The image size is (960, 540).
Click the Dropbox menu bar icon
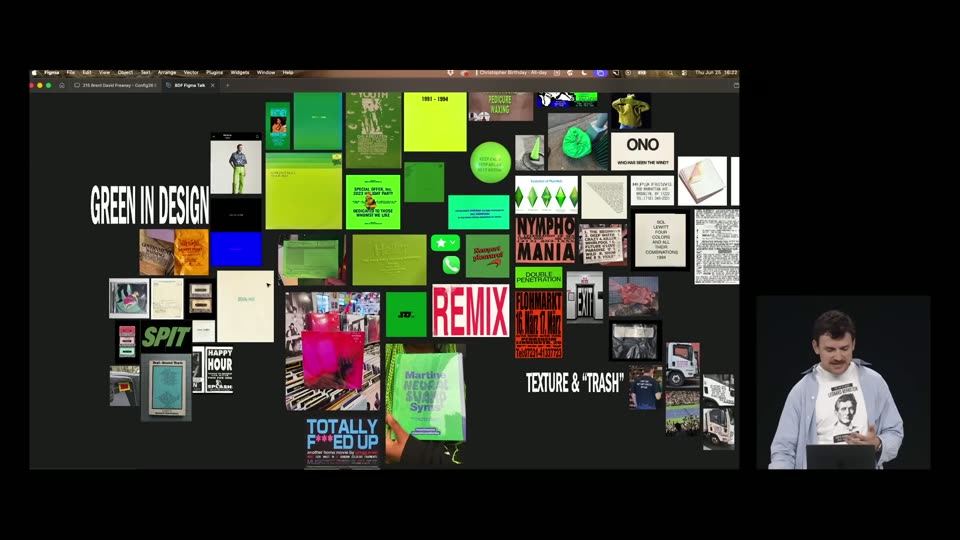pos(451,72)
